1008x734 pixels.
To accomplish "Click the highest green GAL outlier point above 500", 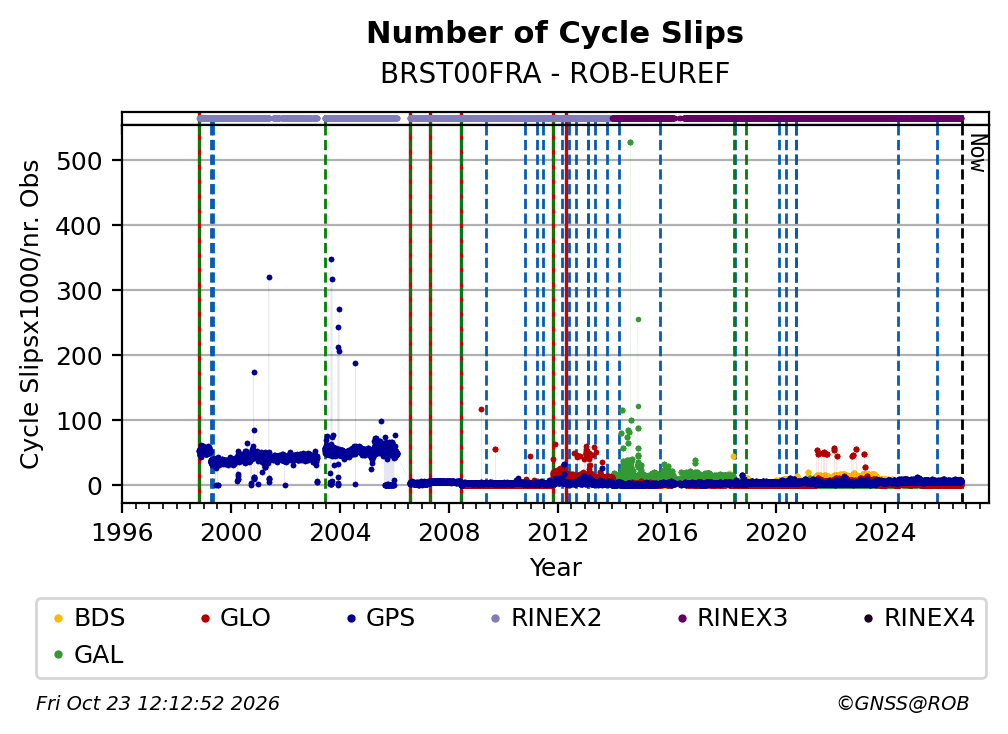I will tap(630, 143).
